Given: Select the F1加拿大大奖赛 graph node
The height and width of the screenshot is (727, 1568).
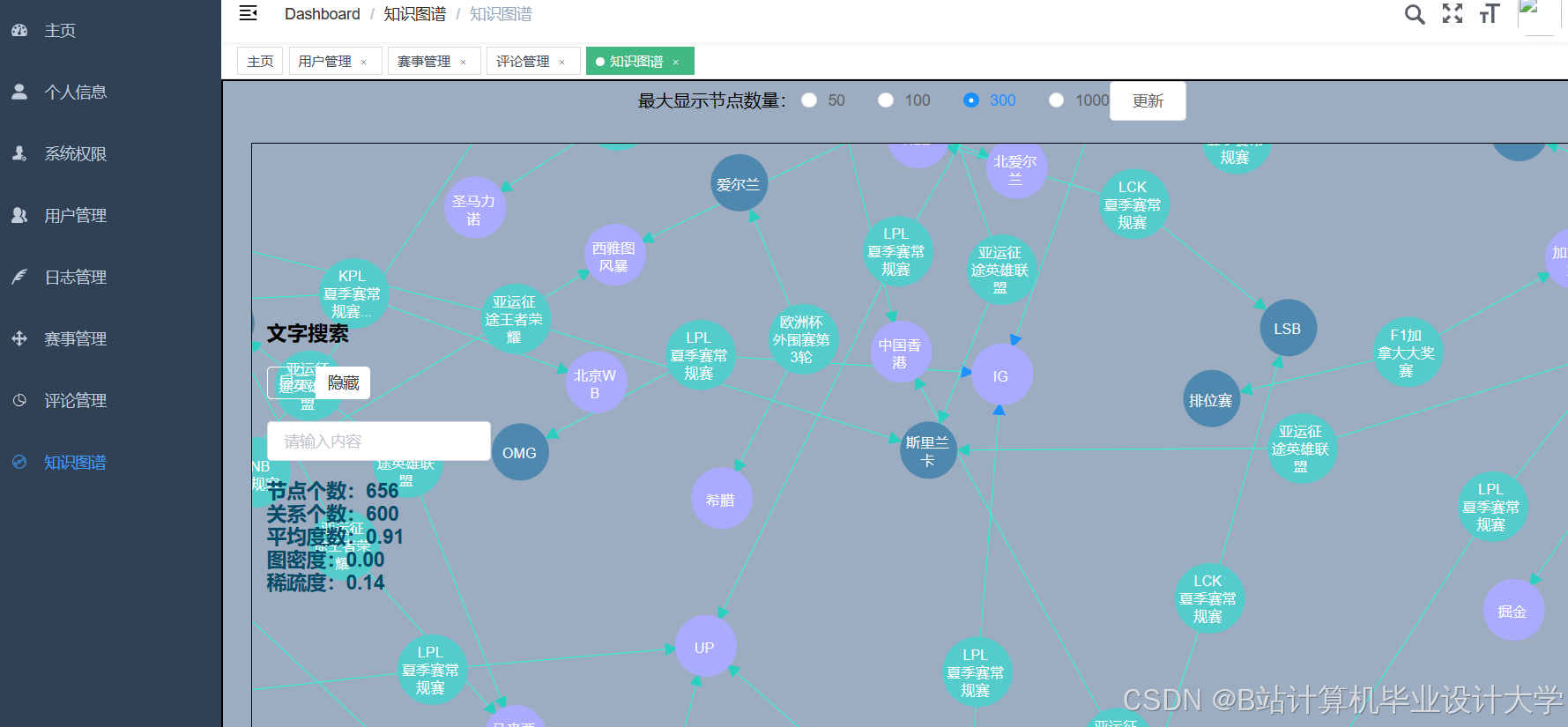Looking at the screenshot, I should (1407, 352).
